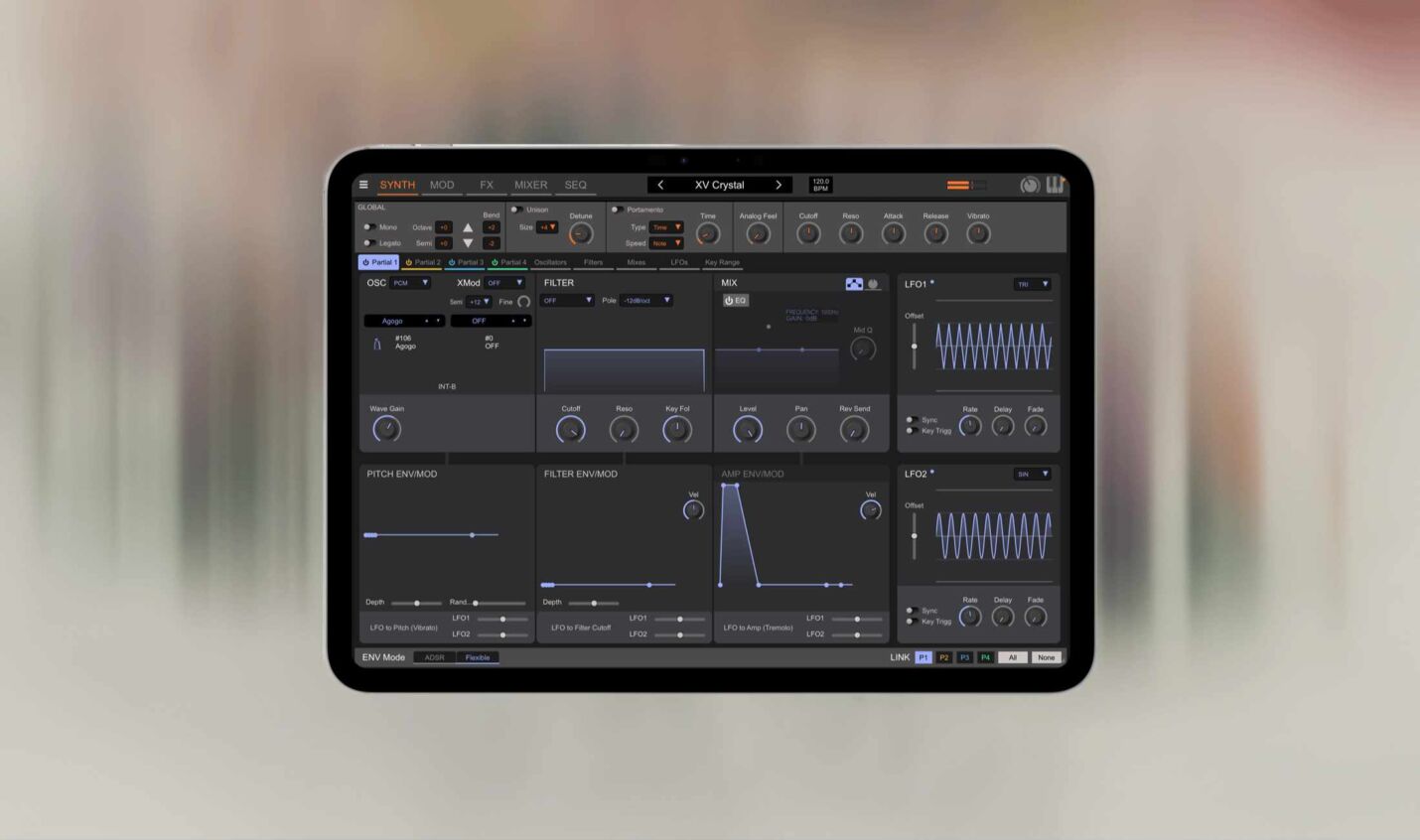Open the OSC type PCM dropdown
1420x840 pixels.
(x=410, y=283)
